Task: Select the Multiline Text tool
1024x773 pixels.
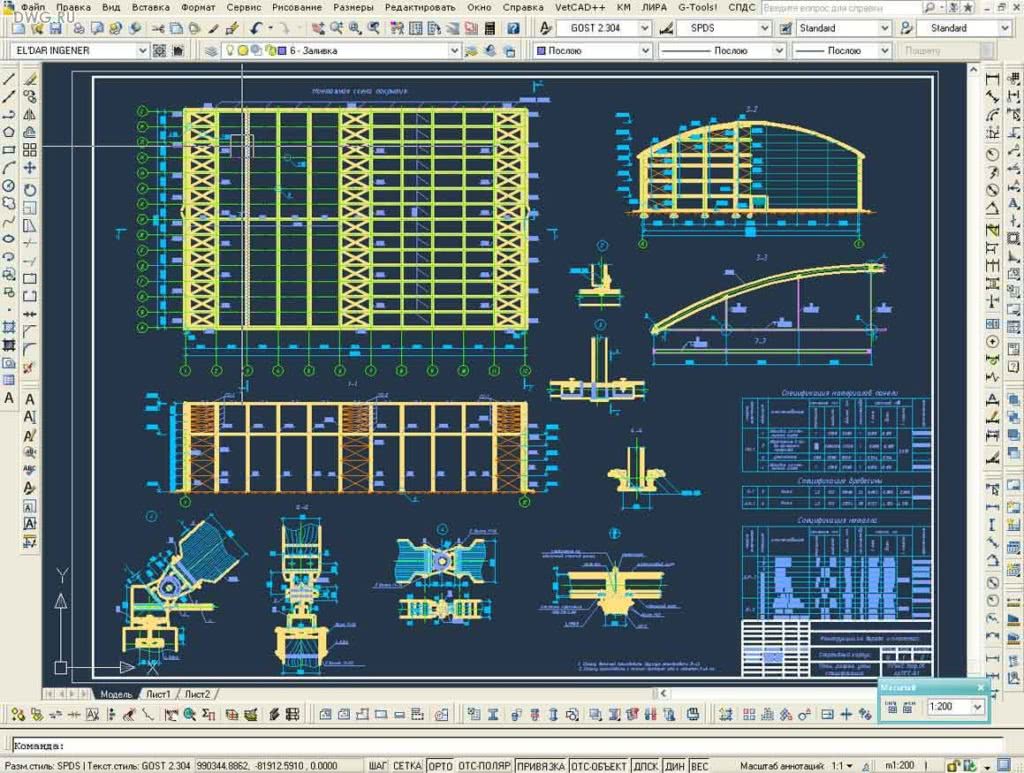Action: tap(9, 398)
